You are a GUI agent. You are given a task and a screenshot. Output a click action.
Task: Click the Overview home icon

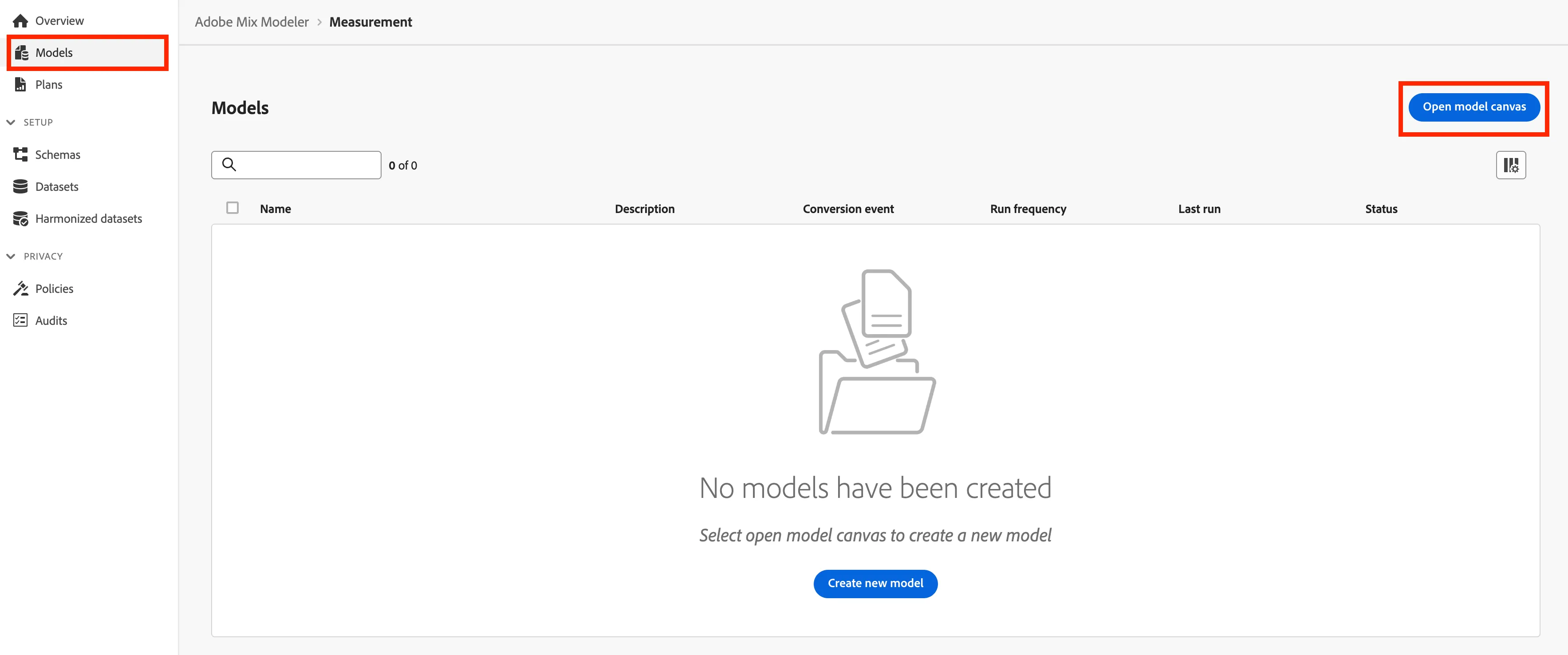click(x=20, y=21)
